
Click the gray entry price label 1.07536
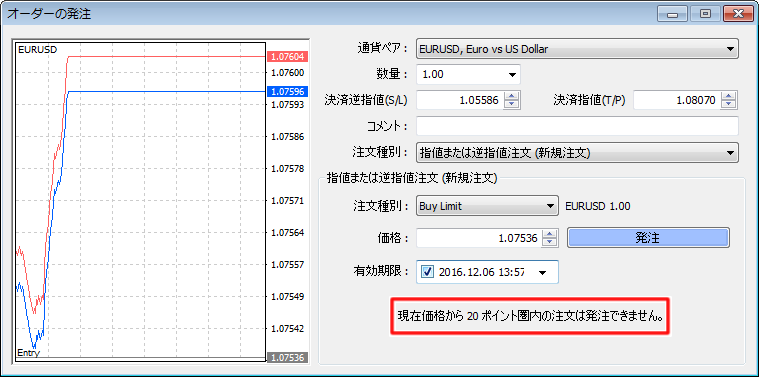point(288,358)
